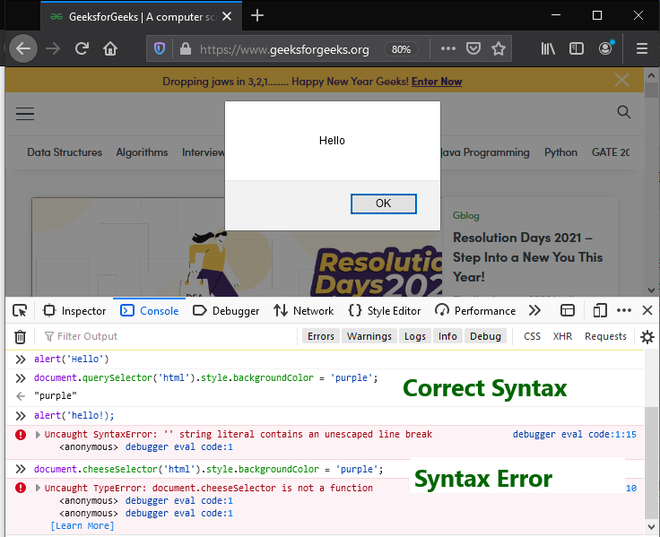Dismiss the New Year banner

(622, 80)
